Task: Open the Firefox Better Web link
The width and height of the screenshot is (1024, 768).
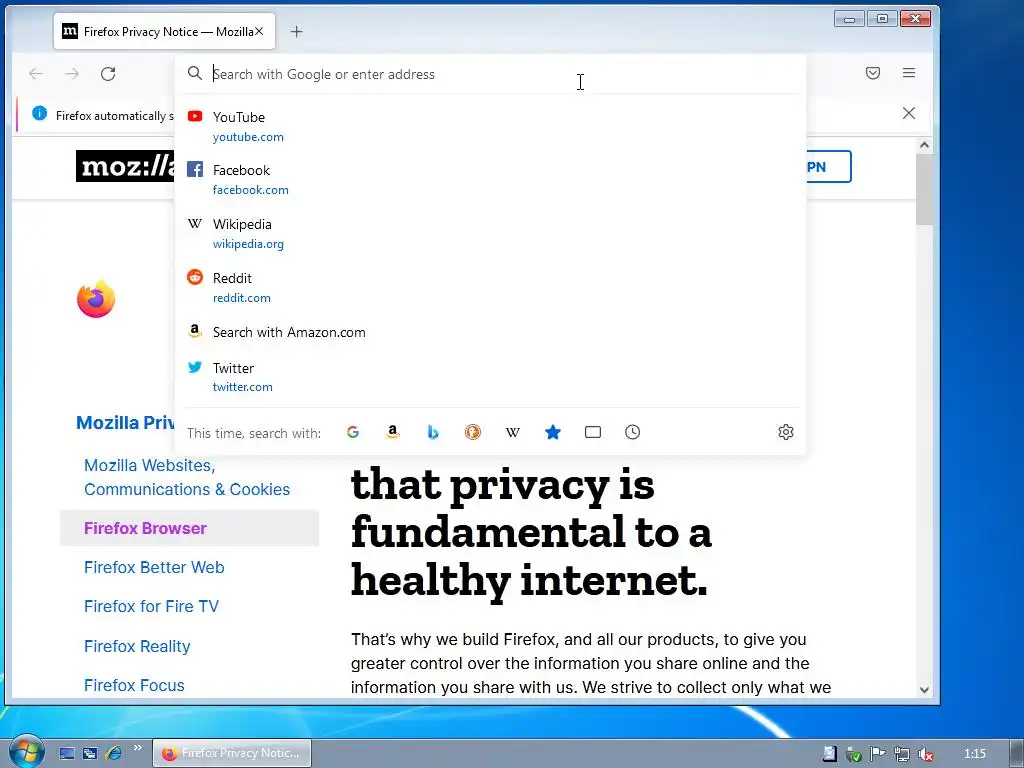Action: (154, 568)
